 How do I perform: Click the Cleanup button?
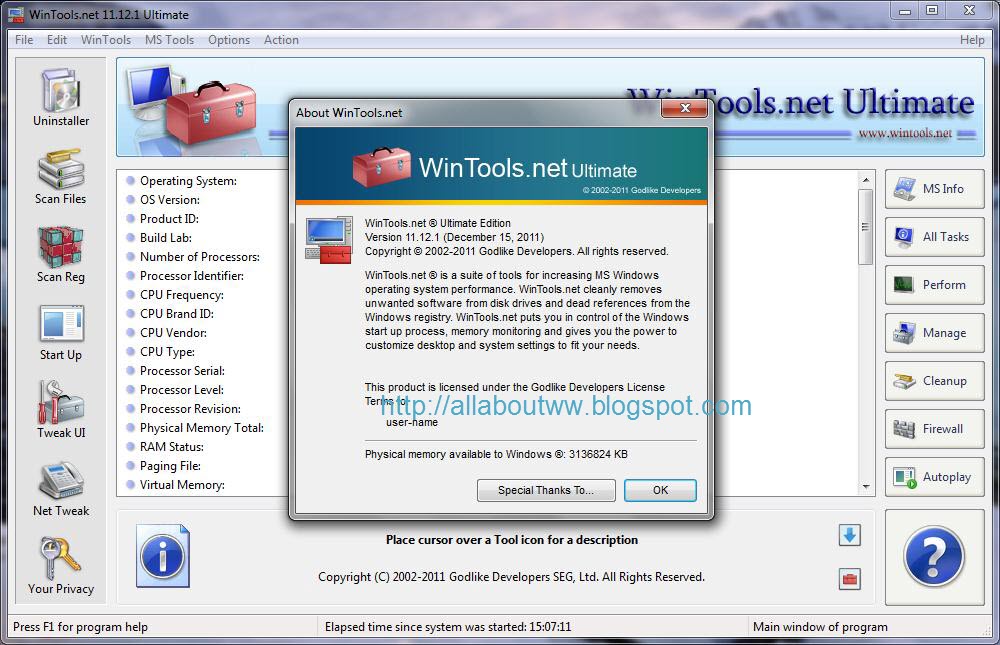pos(934,381)
